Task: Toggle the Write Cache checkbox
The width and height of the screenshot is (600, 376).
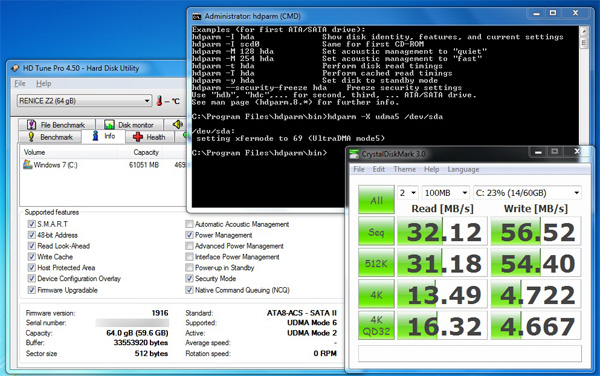Action: 32,257
